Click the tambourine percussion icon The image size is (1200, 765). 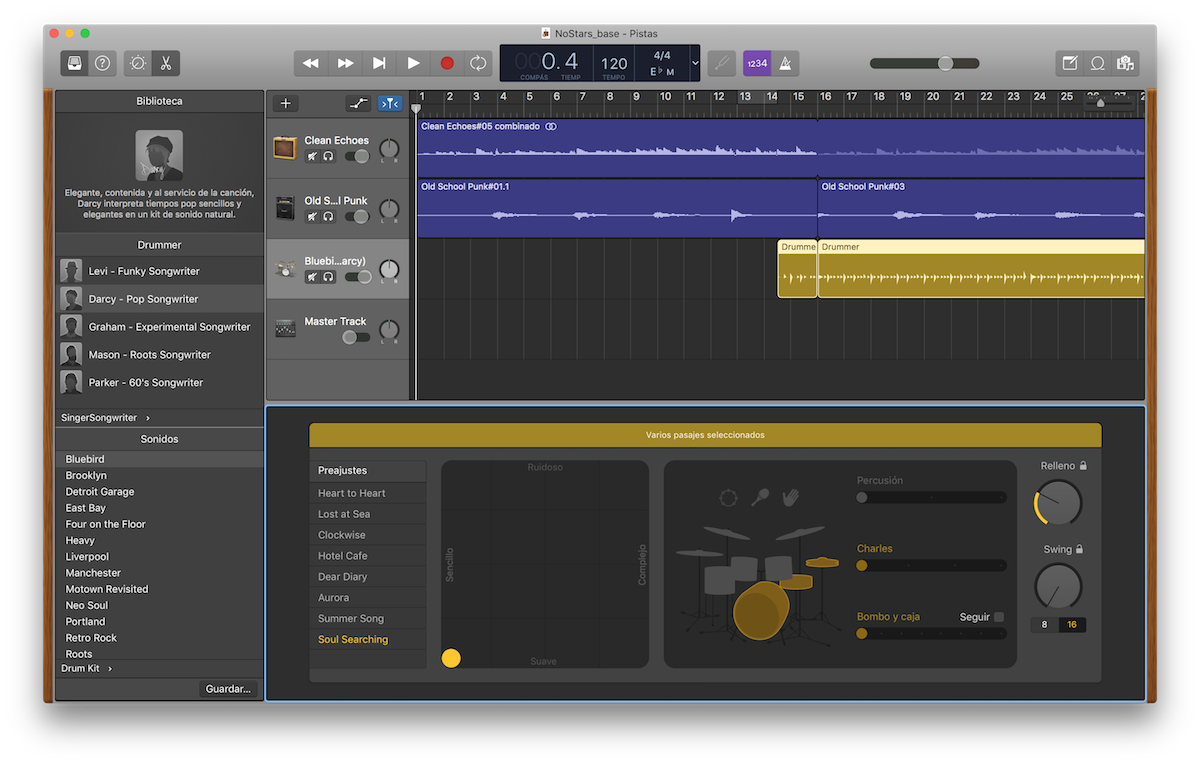[x=728, y=497]
